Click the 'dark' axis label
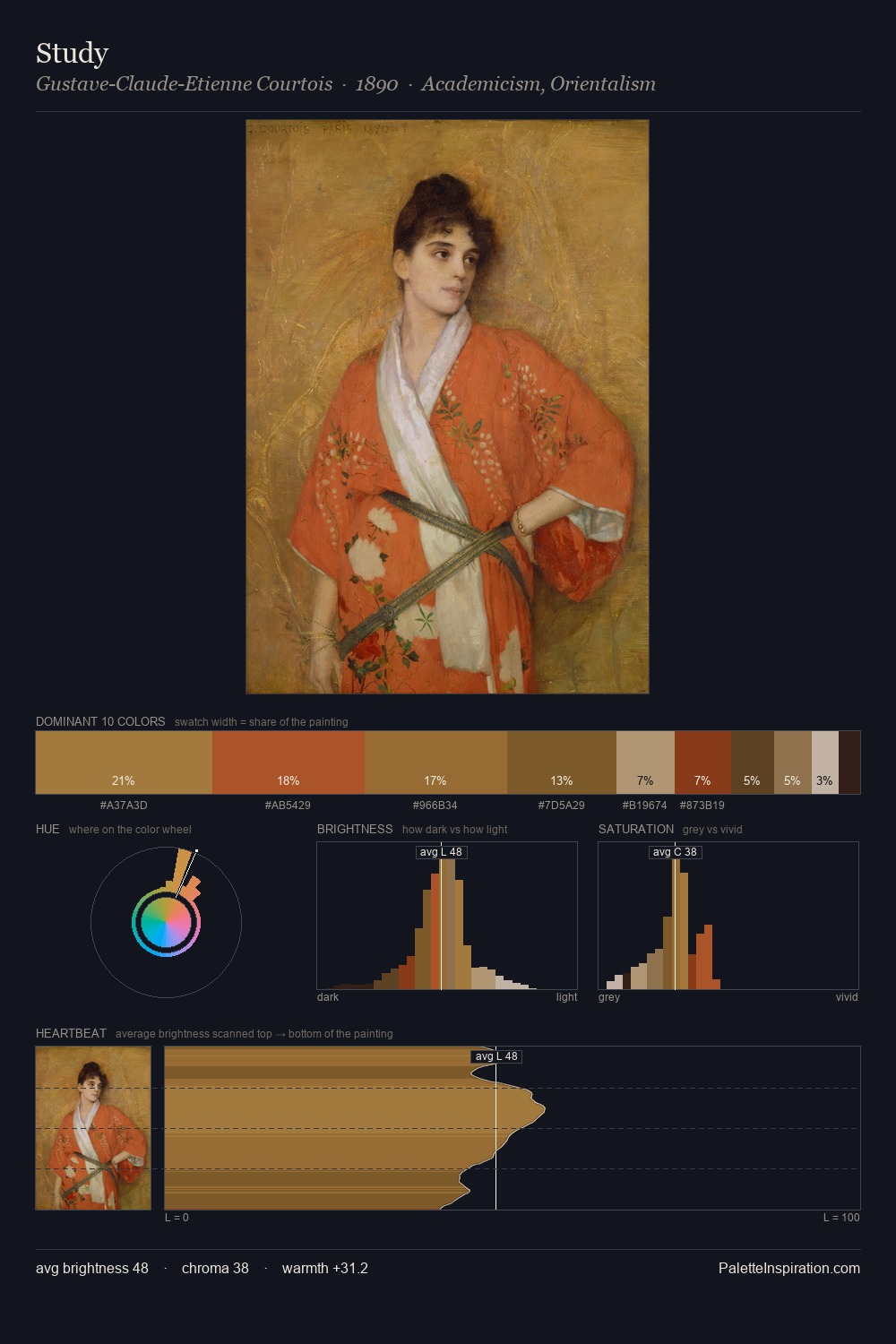 pyautogui.click(x=328, y=997)
